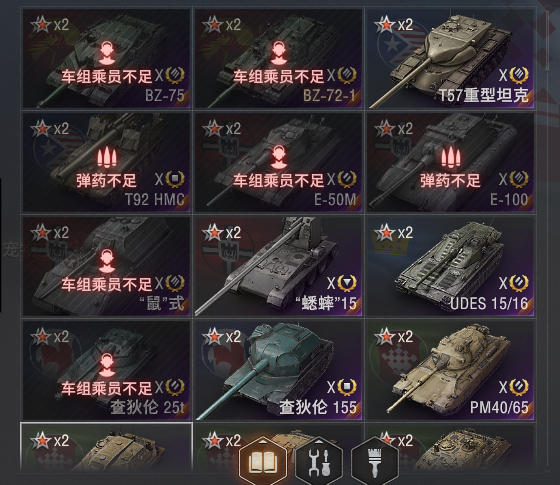Click the crew headset icon on E-50M
This screenshot has width=560, height=485.
(x=279, y=157)
